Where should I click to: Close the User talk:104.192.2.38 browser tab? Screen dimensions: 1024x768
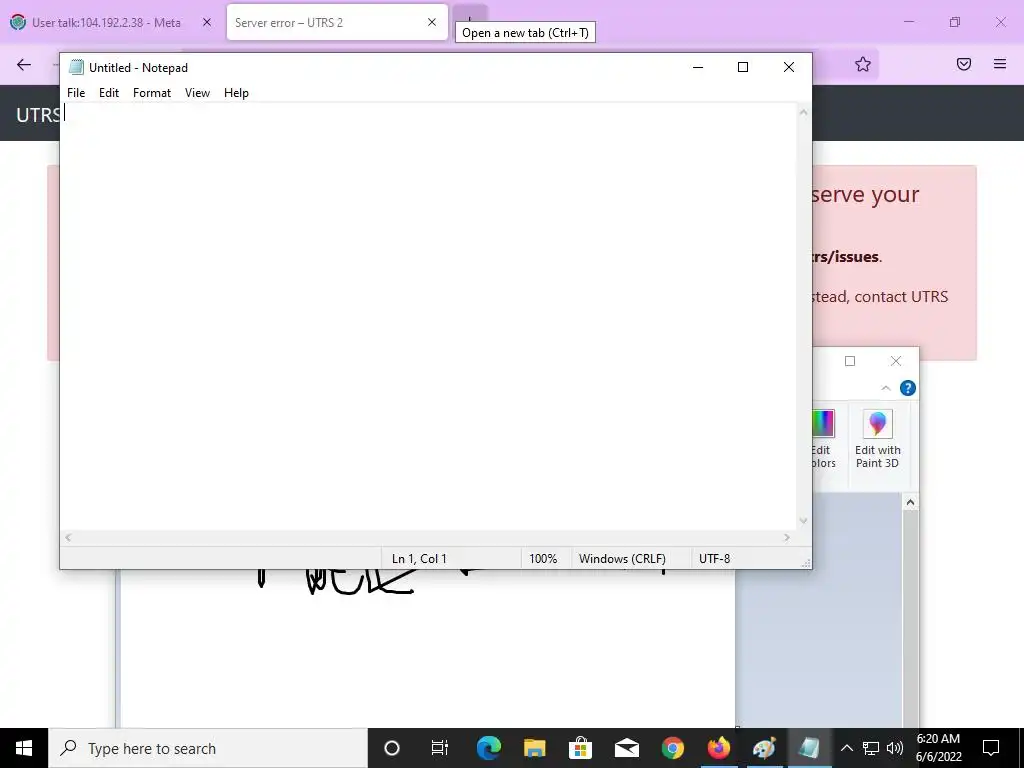[207, 22]
